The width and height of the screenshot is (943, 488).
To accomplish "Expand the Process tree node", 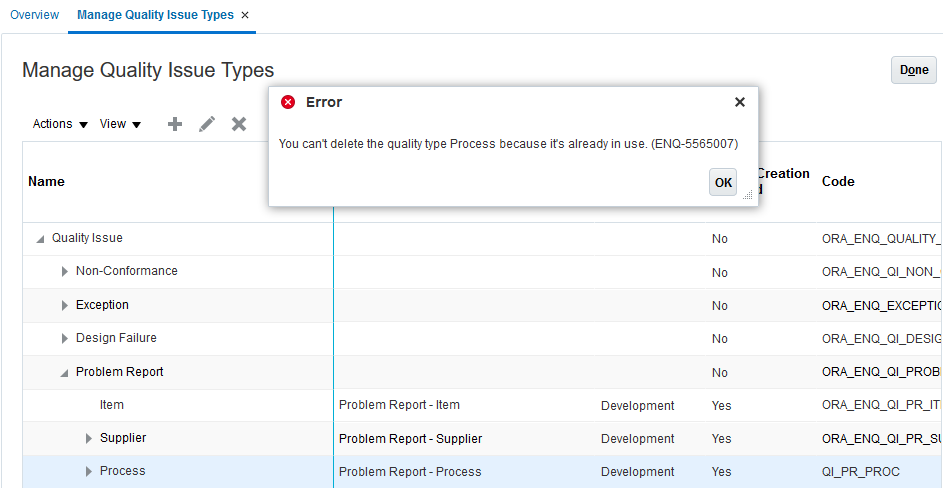I will tap(89, 471).
